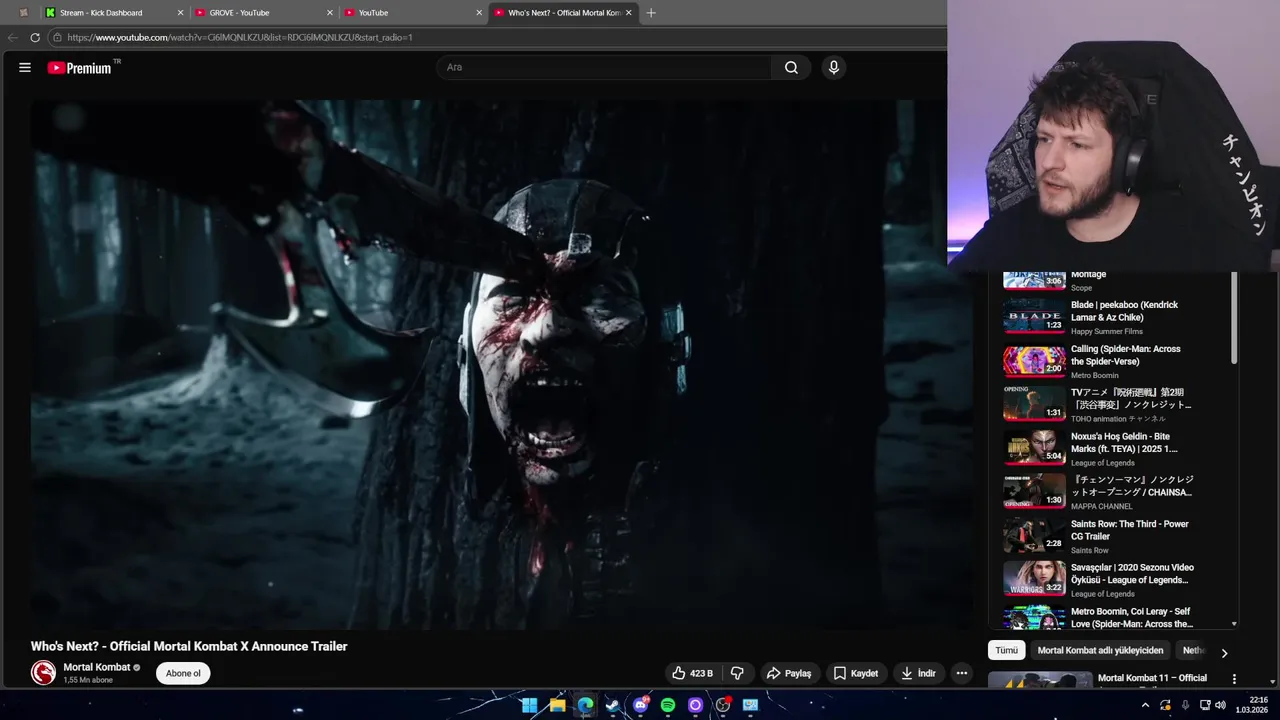Open Mortal Kombat channel name link
Screen dimensions: 1280x720
(97, 667)
